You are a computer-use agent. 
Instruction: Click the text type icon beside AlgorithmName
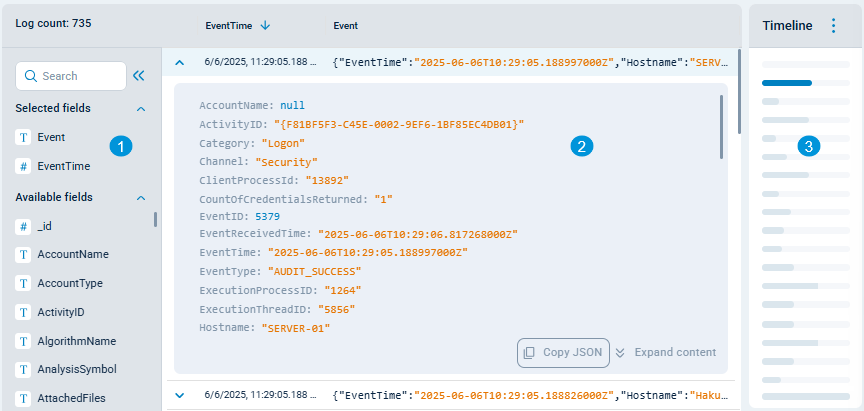point(23,341)
